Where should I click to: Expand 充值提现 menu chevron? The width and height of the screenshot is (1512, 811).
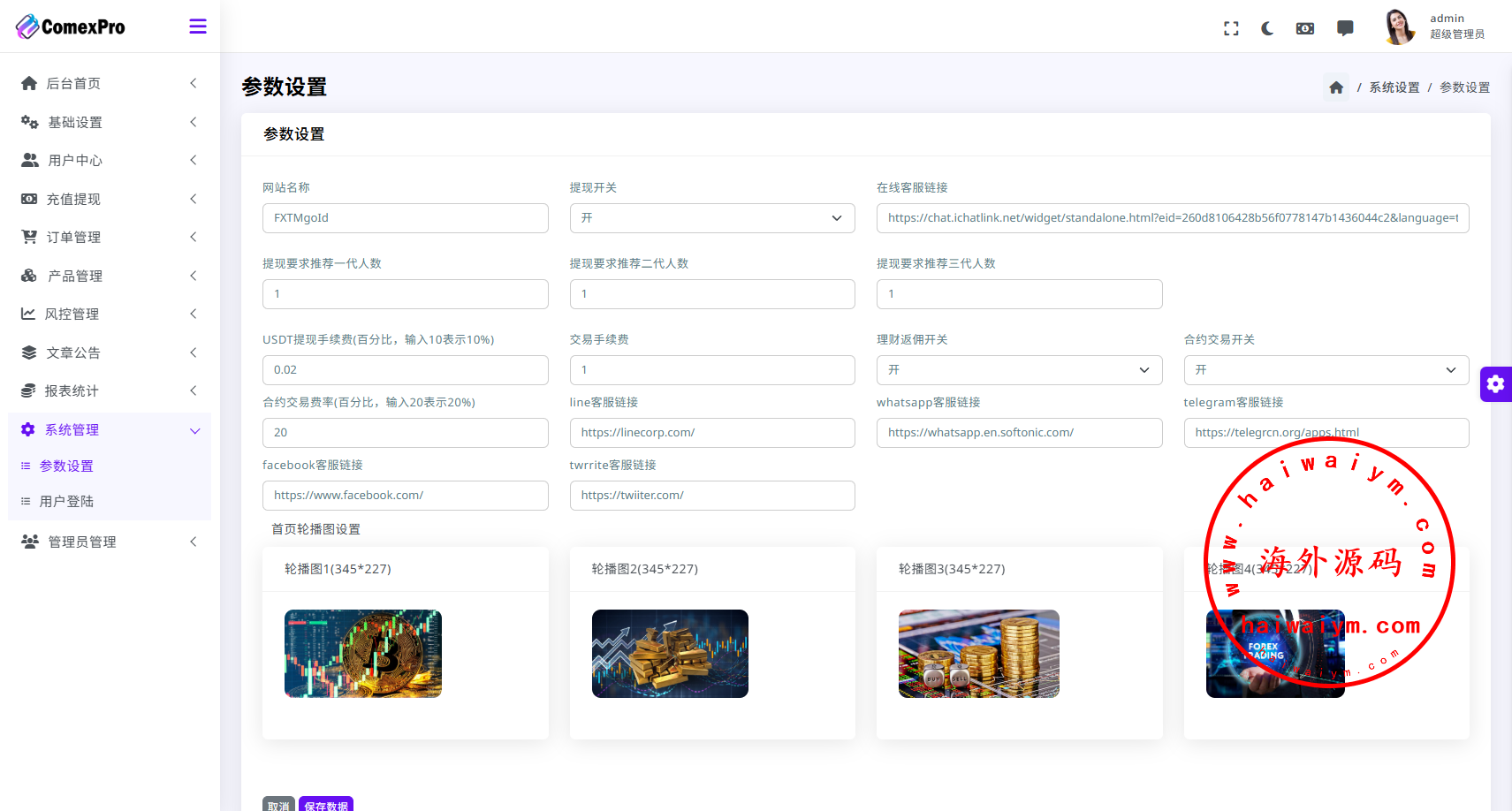click(x=194, y=199)
